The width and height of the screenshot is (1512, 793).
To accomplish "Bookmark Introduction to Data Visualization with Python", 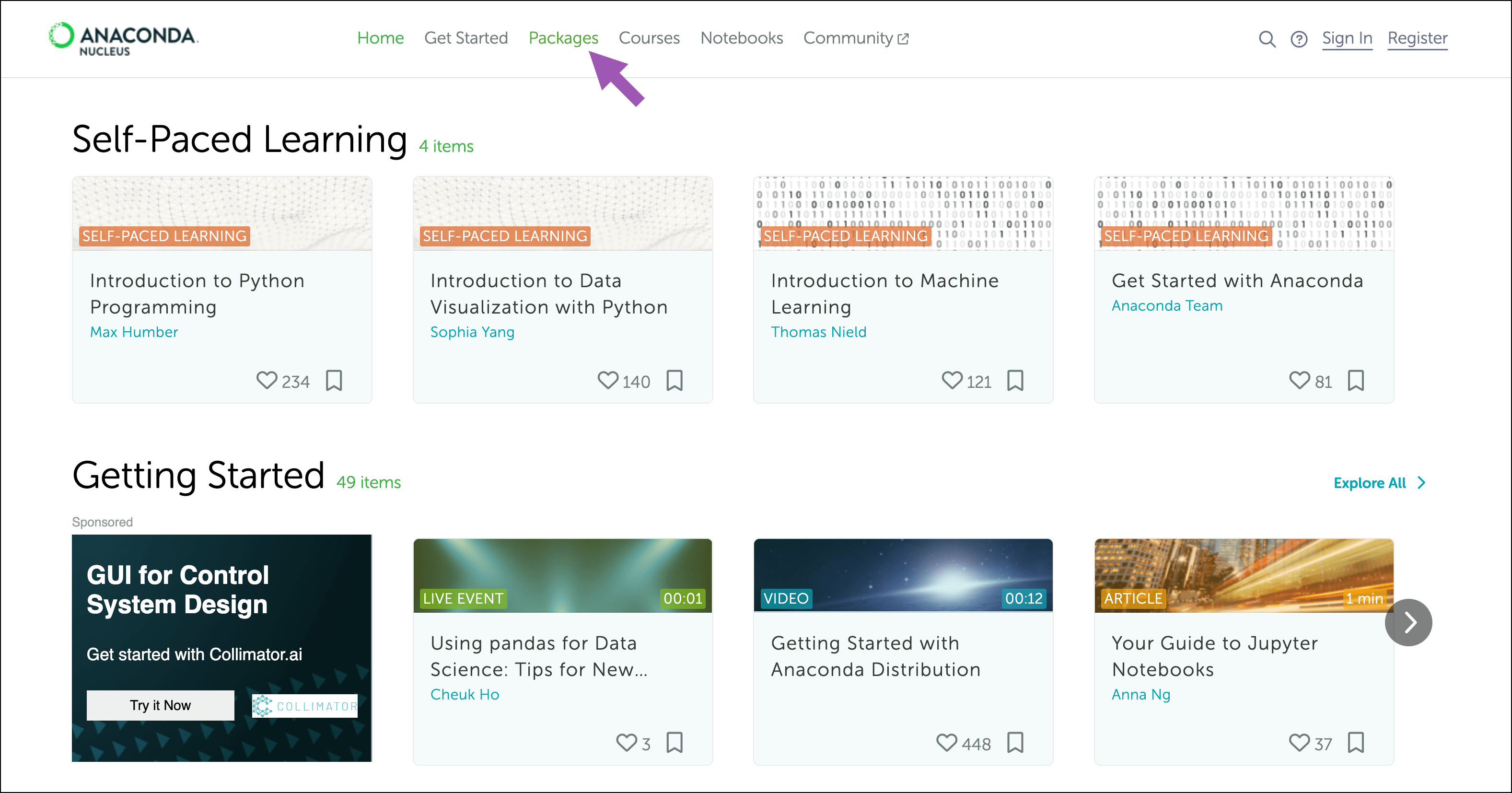I will (x=675, y=380).
